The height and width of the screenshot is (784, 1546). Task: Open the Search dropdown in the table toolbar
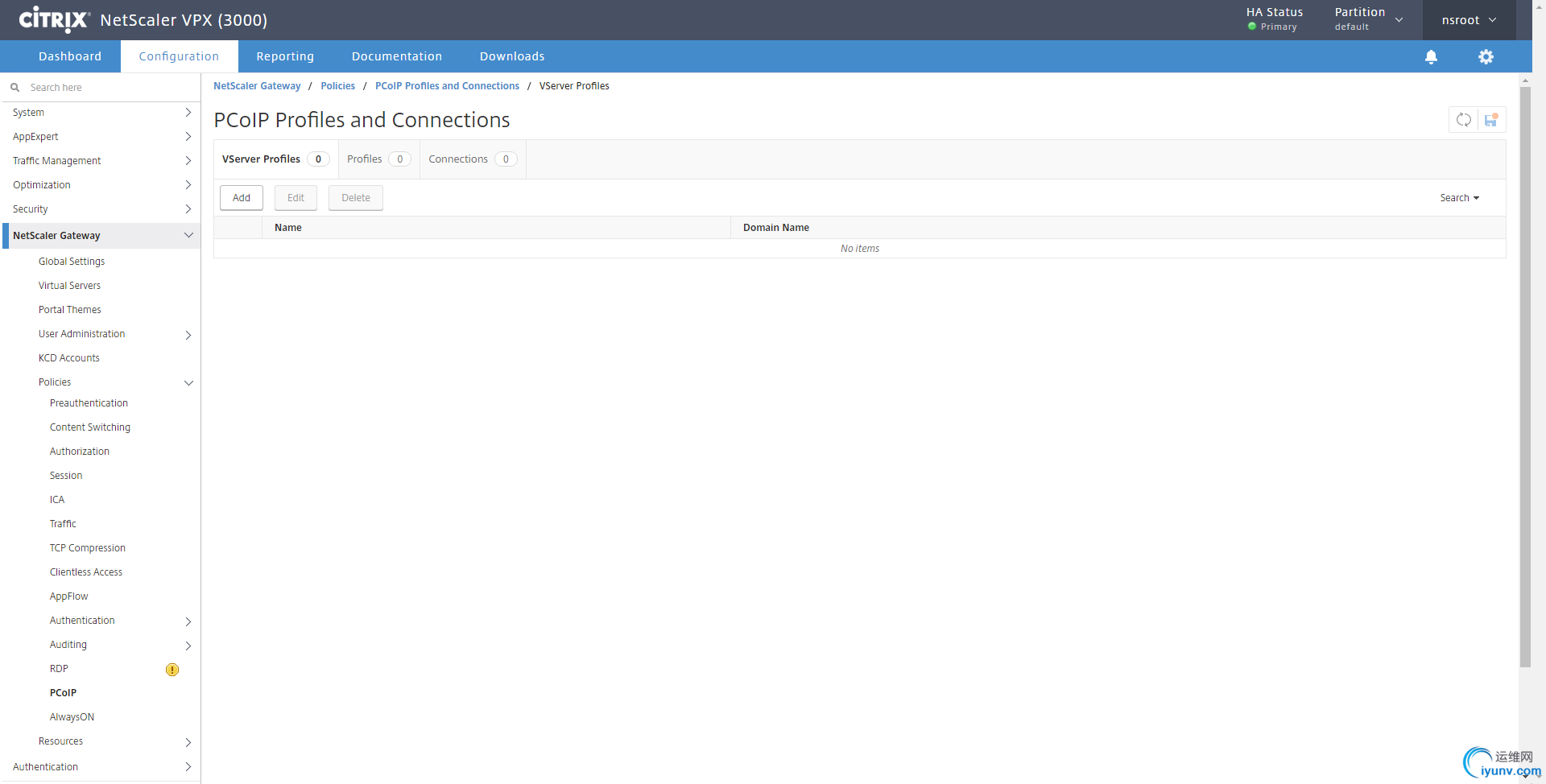[x=1459, y=198]
